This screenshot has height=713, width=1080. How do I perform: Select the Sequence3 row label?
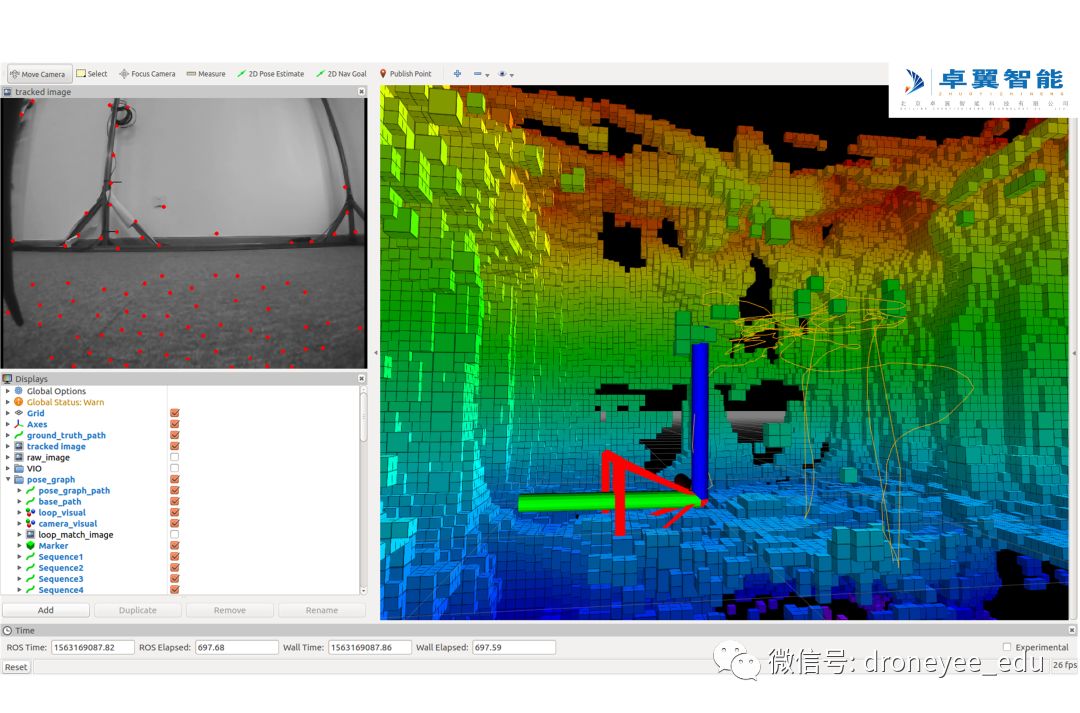point(61,579)
